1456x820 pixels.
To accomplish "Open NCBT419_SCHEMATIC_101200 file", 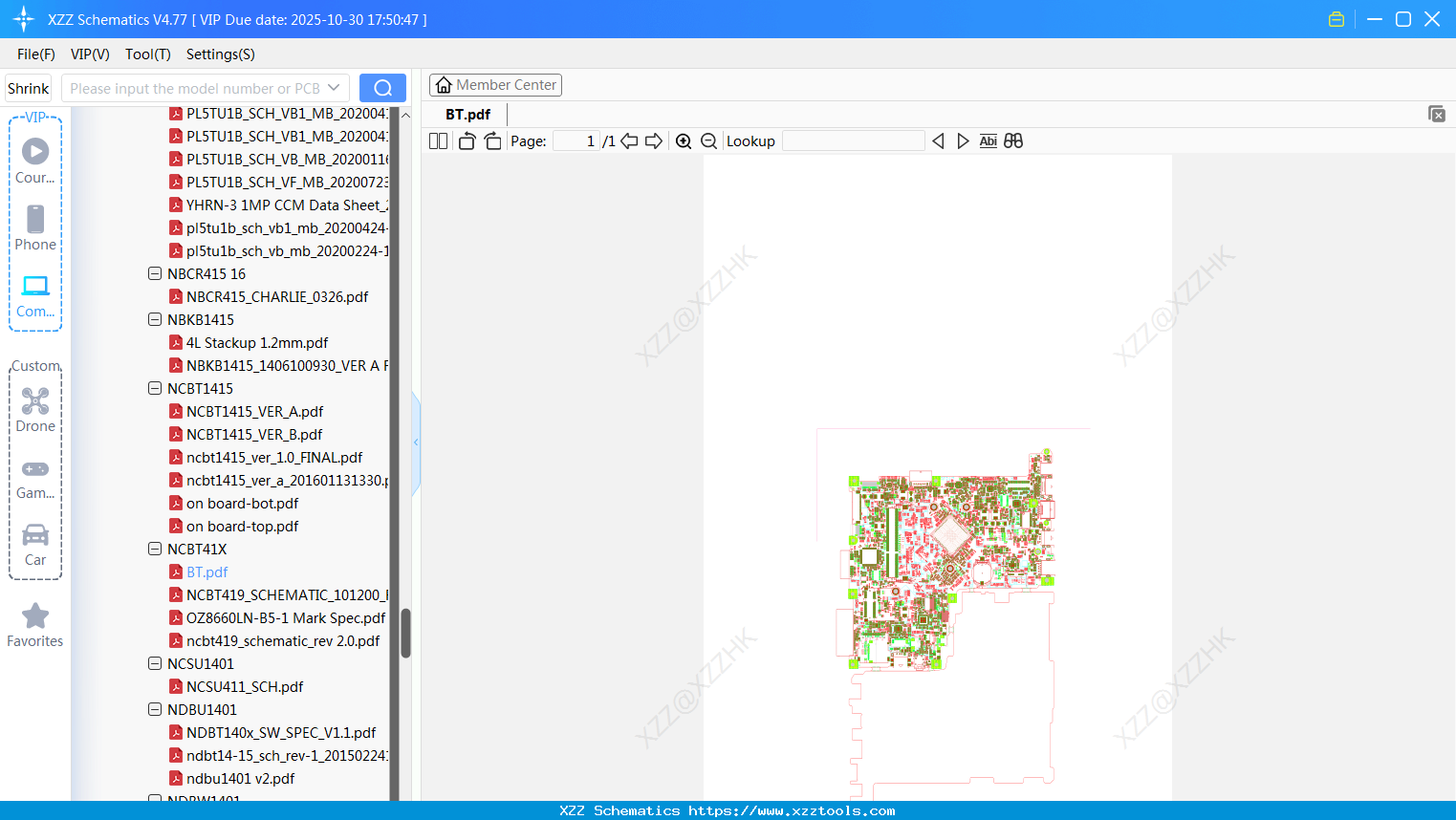I will pos(287,594).
